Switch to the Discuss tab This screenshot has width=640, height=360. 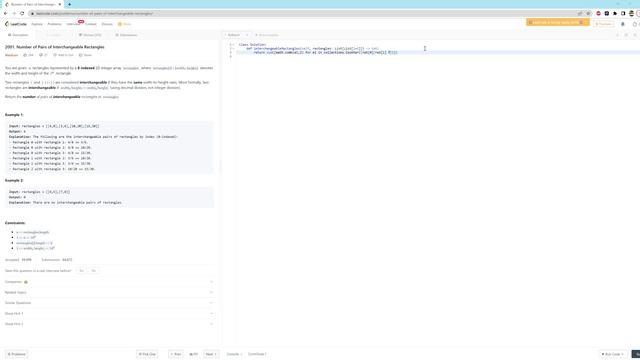tap(90, 35)
